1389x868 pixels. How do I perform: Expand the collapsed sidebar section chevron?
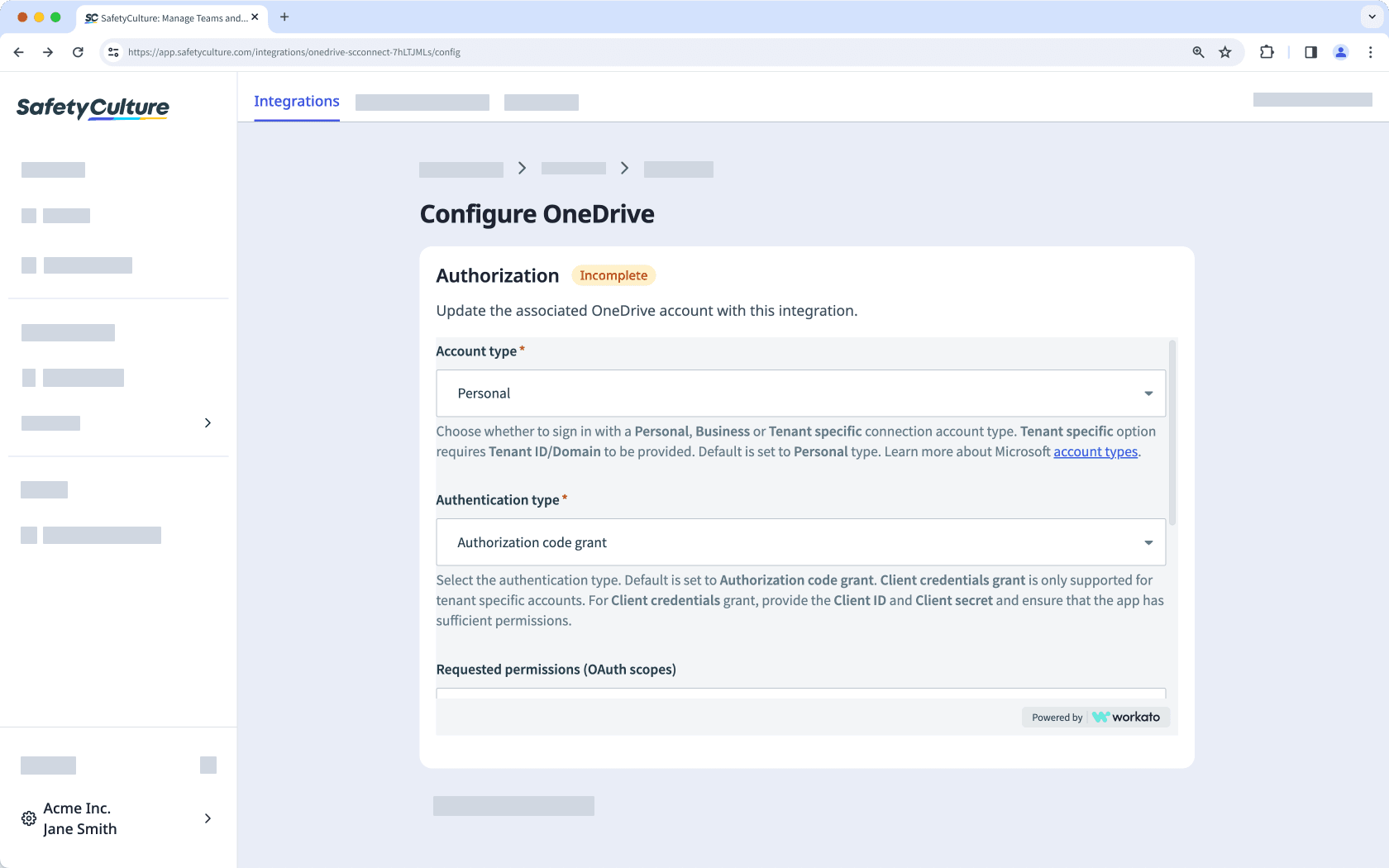208,422
